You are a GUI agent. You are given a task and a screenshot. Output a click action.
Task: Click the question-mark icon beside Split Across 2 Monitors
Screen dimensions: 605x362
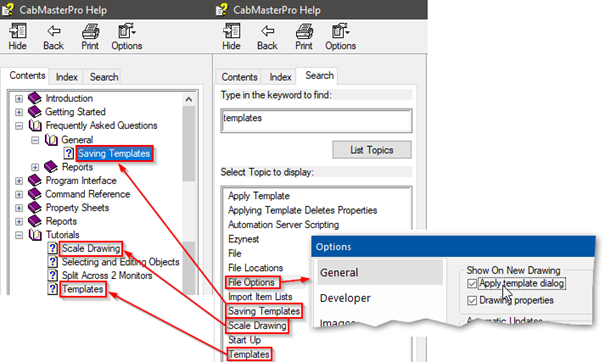[x=52, y=275]
